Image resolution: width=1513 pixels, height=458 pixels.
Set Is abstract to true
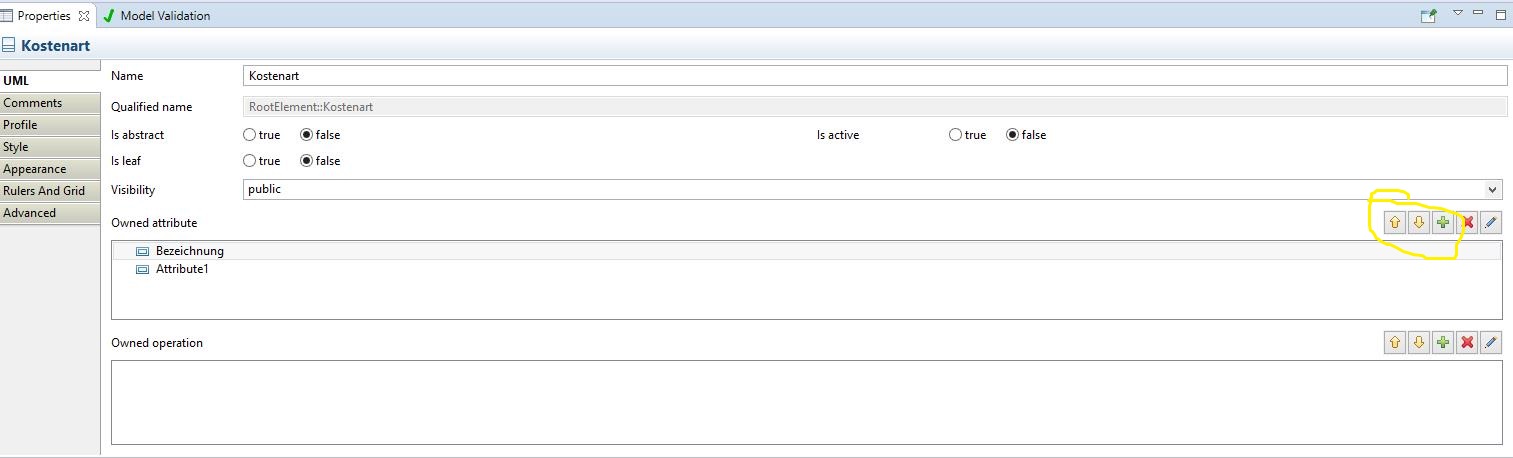pos(250,135)
